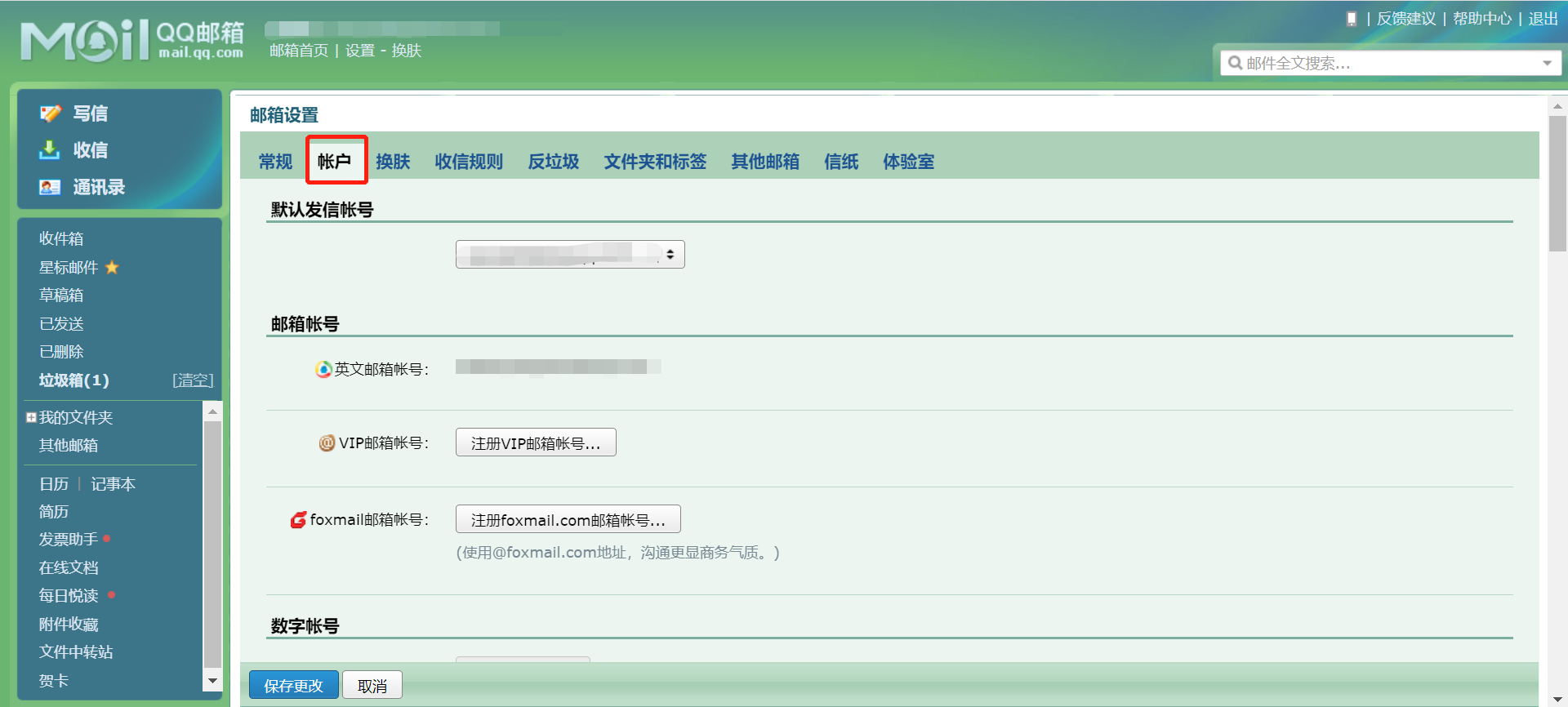Click the search magnifier icon
This screenshot has height=707, width=1568.
tap(1235, 64)
